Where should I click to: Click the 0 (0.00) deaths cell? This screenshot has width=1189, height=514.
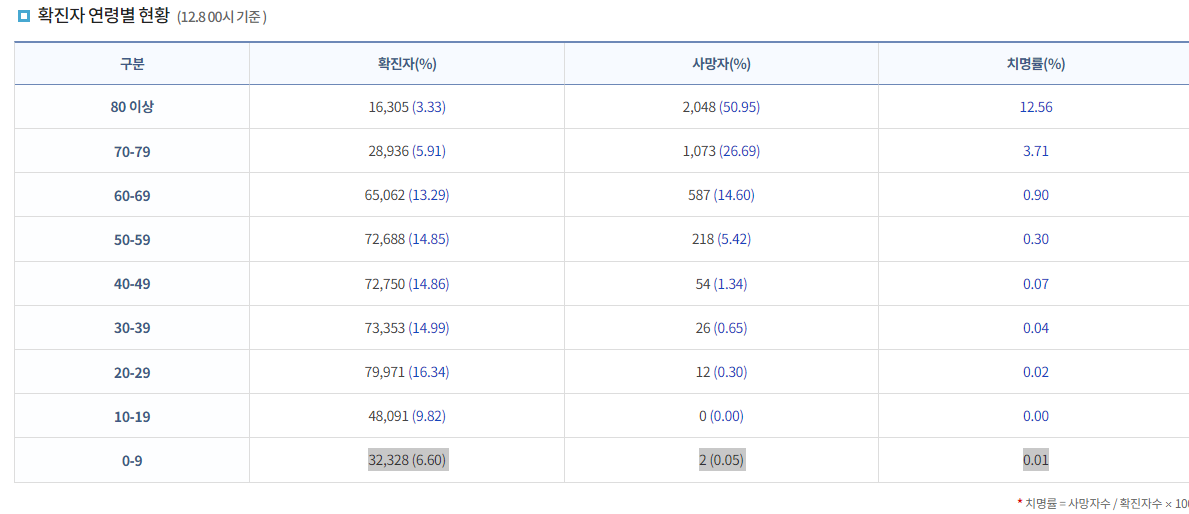click(721, 416)
